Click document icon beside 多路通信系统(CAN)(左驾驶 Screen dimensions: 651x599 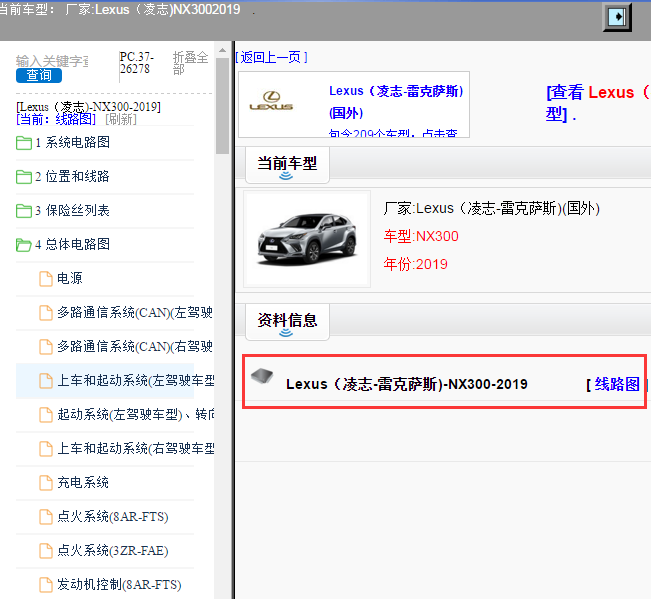[x=46, y=313]
